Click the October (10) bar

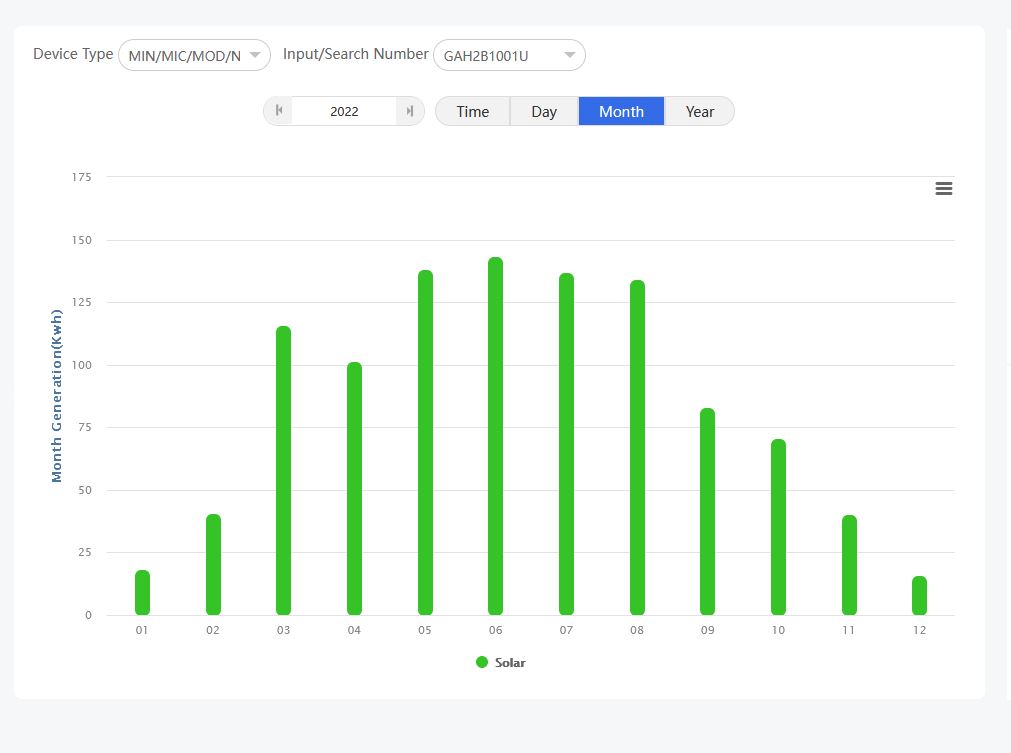[x=778, y=527]
